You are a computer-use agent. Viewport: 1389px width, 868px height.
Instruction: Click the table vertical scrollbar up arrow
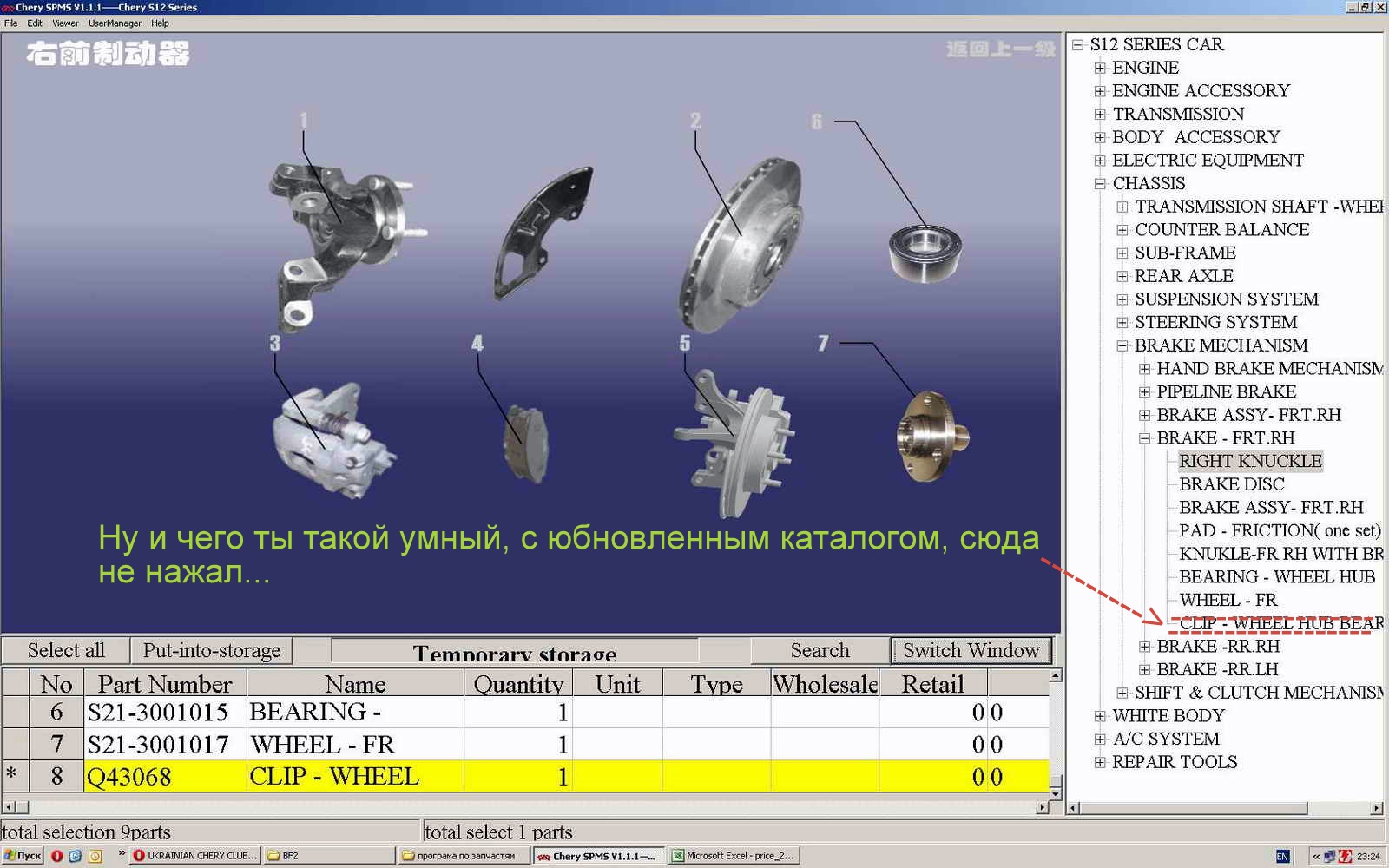coord(1056,675)
